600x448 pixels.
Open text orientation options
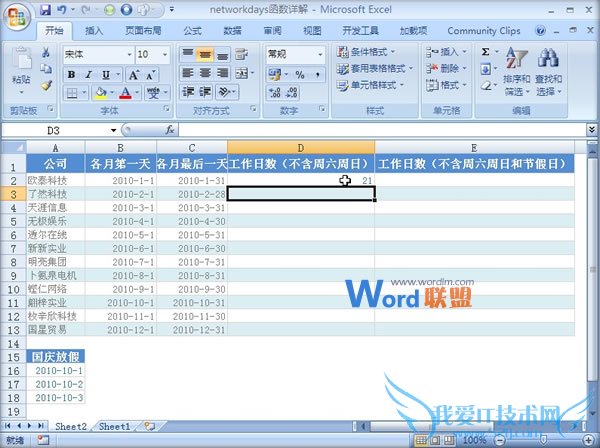pos(227,92)
